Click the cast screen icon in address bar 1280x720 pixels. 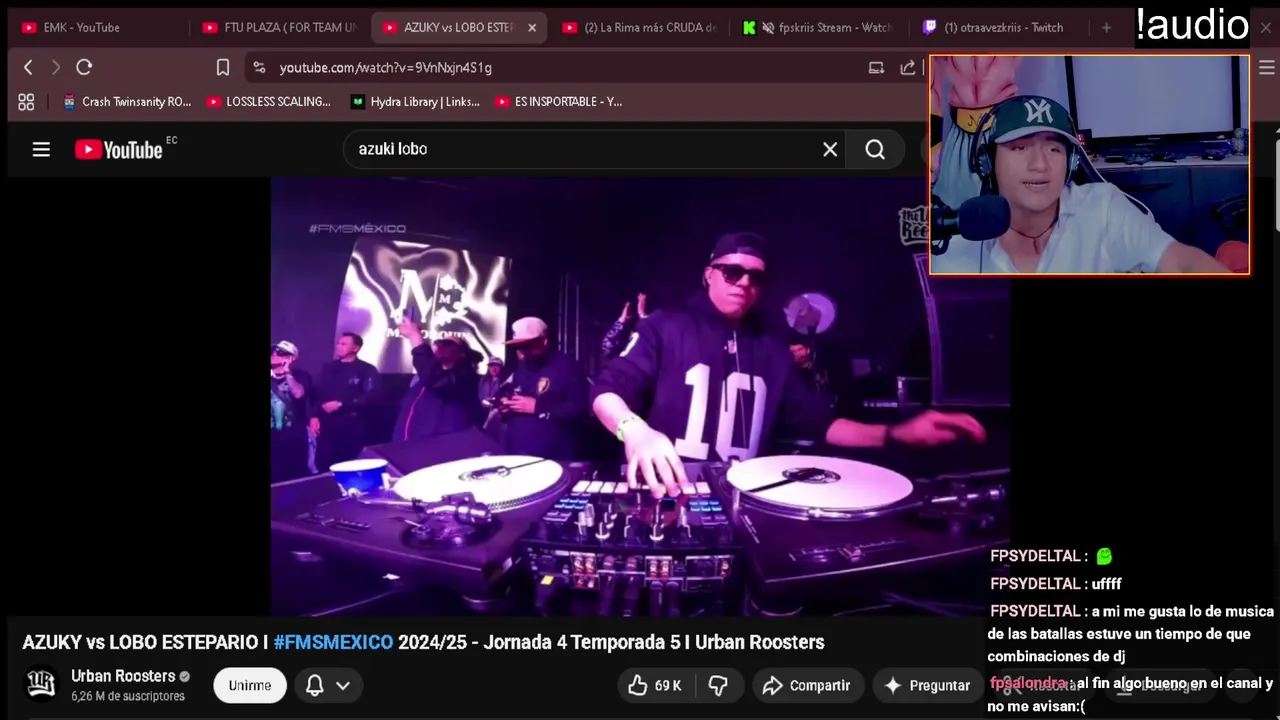pyautogui.click(x=876, y=67)
